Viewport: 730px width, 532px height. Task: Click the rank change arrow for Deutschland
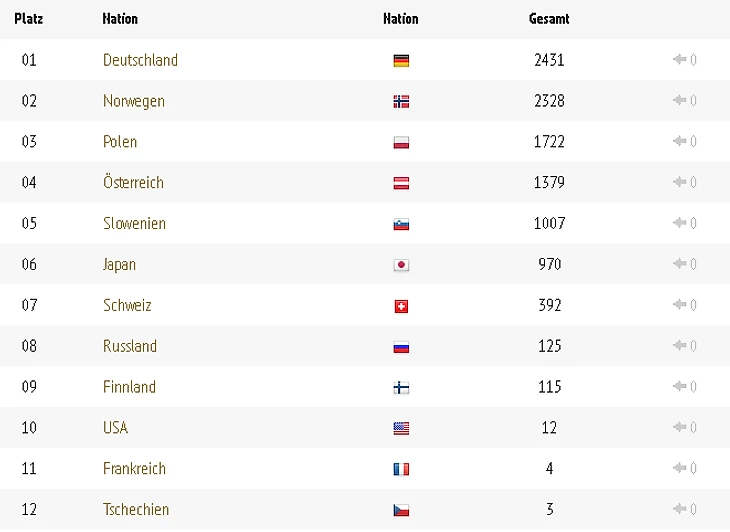tap(679, 60)
